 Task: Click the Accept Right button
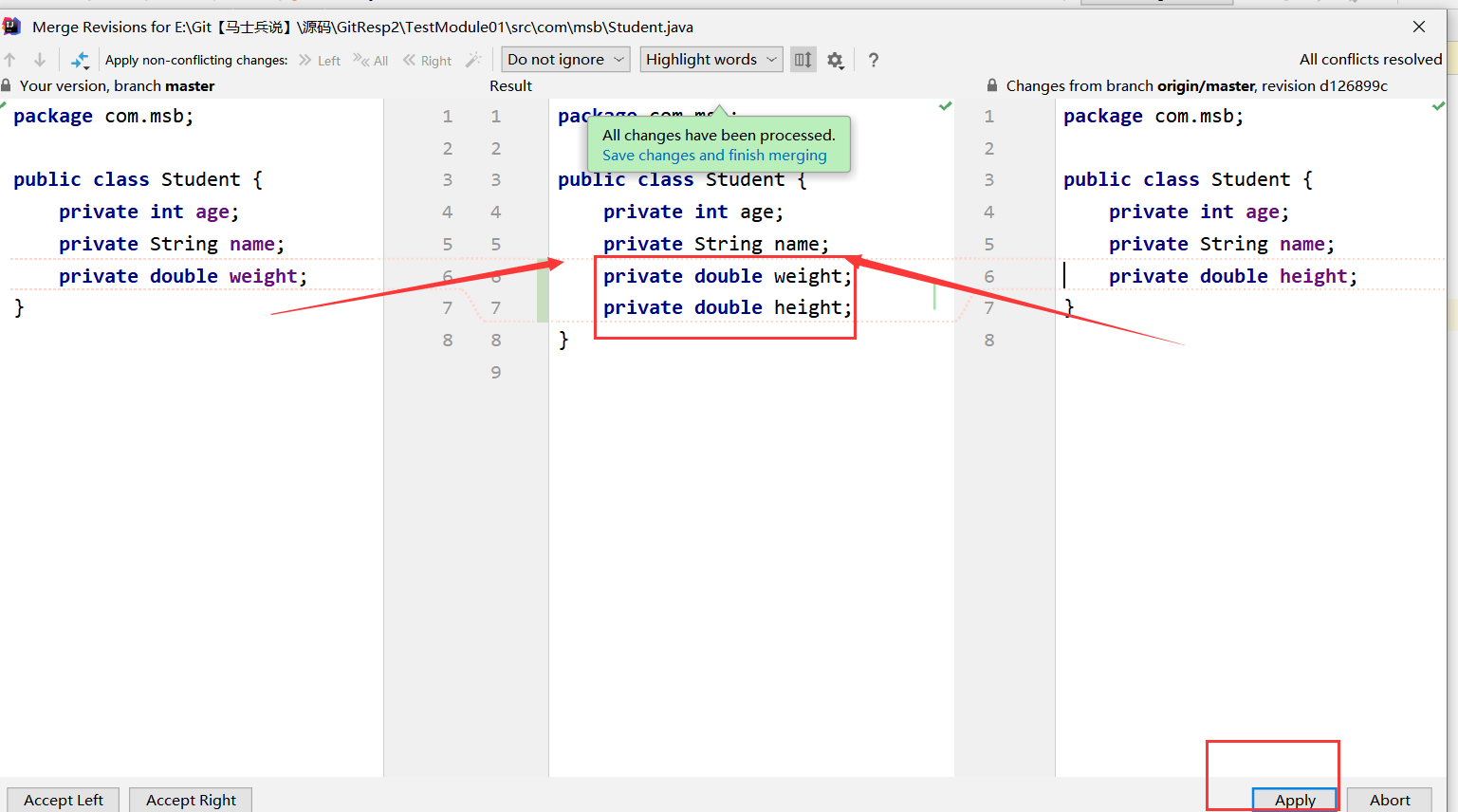click(191, 800)
